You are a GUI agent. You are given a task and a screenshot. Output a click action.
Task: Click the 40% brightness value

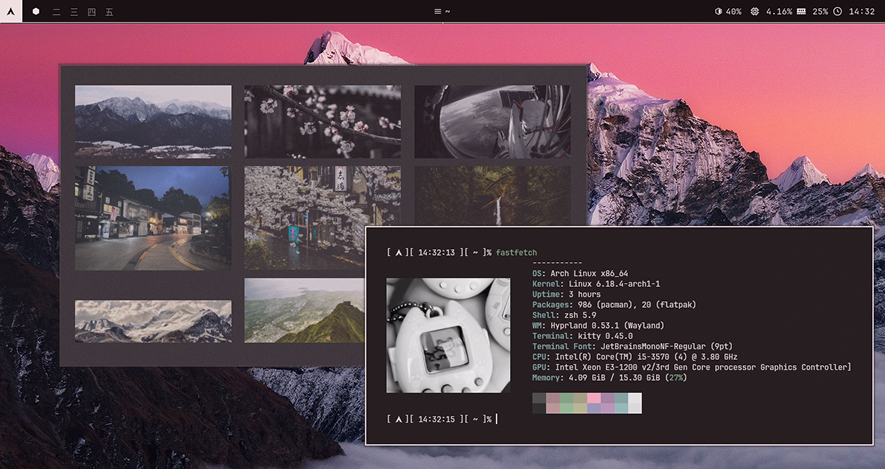733,11
